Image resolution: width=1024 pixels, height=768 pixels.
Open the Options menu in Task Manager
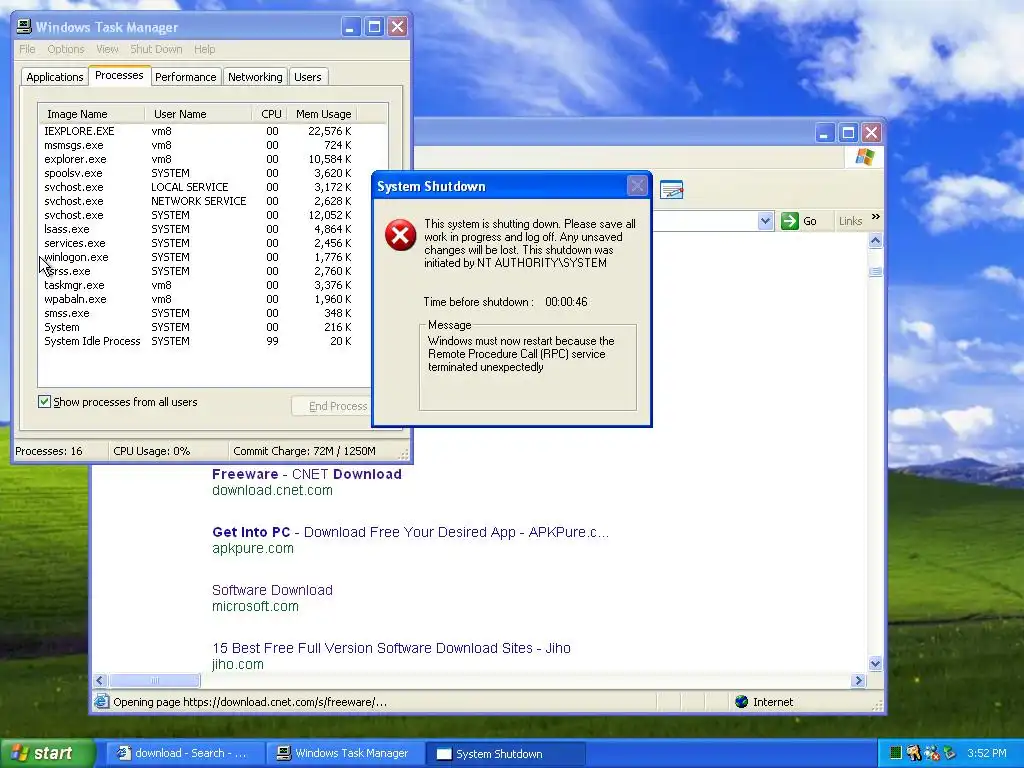click(65, 49)
